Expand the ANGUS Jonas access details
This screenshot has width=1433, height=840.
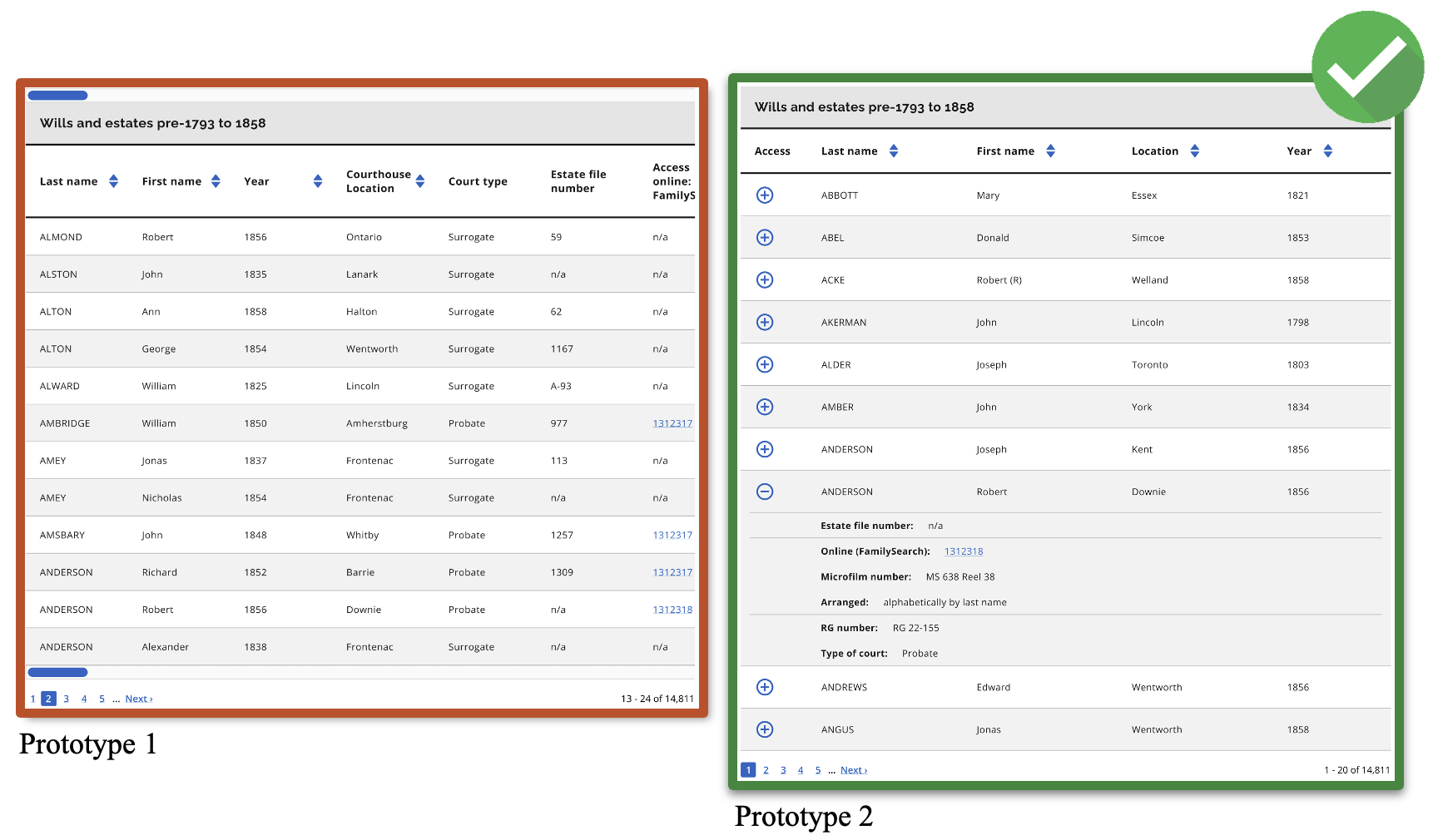pyautogui.click(x=765, y=729)
